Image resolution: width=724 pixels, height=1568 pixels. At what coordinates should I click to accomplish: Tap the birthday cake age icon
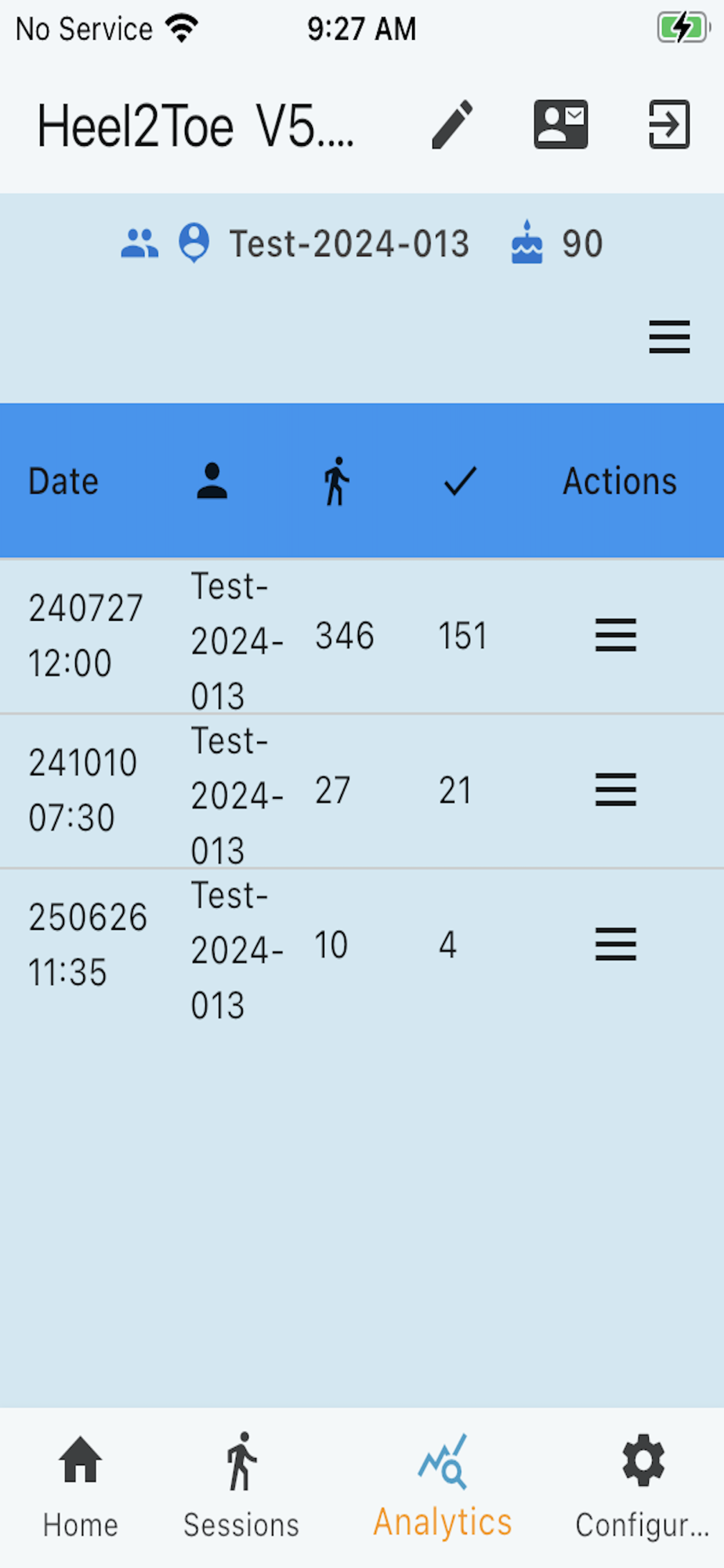pyautogui.click(x=527, y=243)
